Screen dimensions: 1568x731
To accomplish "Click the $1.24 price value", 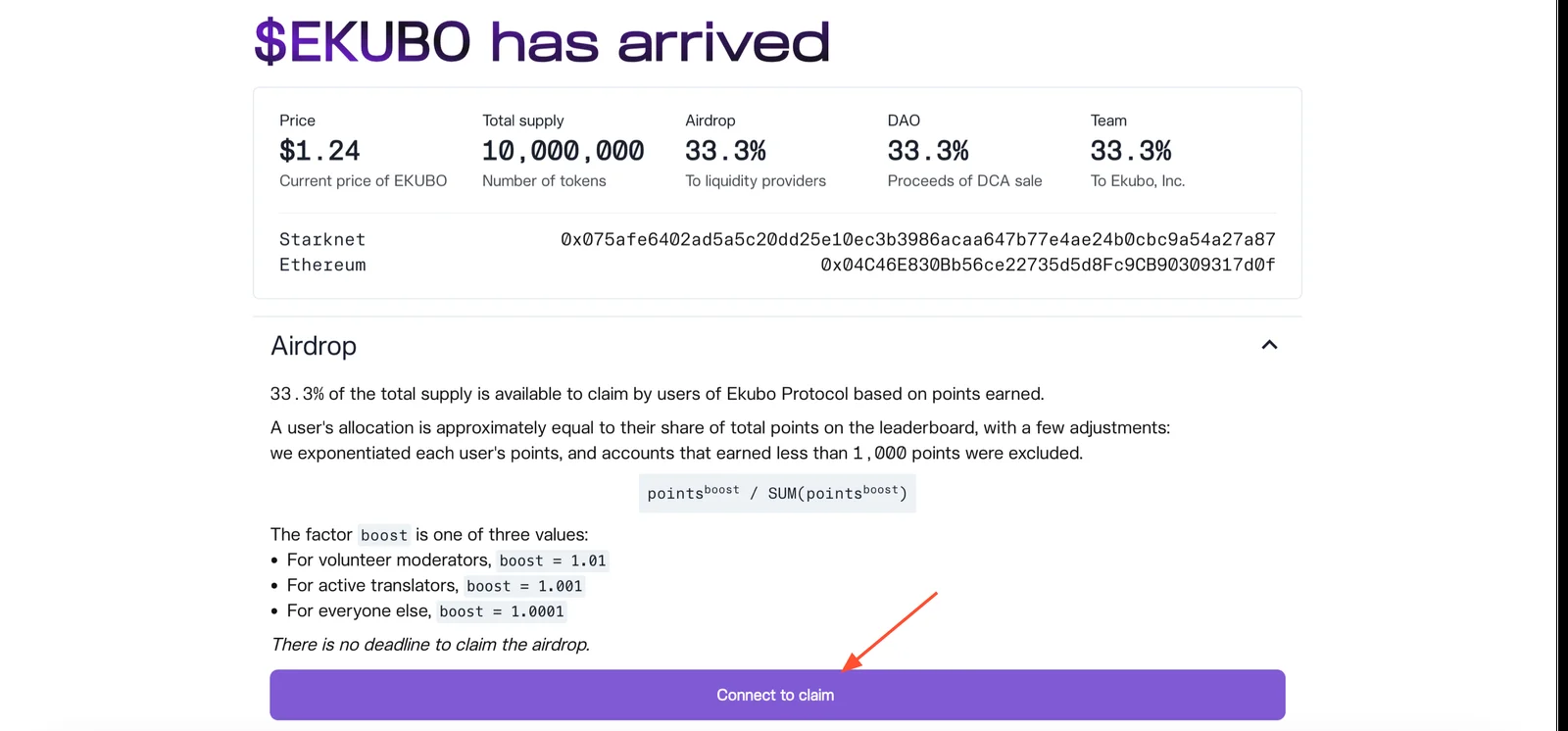I will click(x=319, y=151).
